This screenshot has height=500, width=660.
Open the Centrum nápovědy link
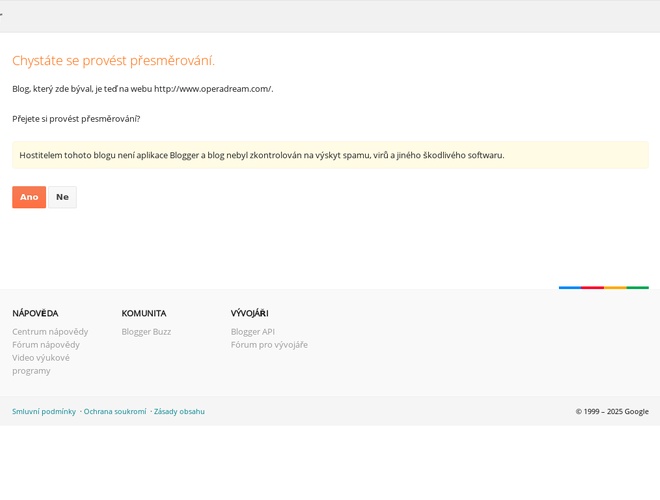(x=50, y=332)
